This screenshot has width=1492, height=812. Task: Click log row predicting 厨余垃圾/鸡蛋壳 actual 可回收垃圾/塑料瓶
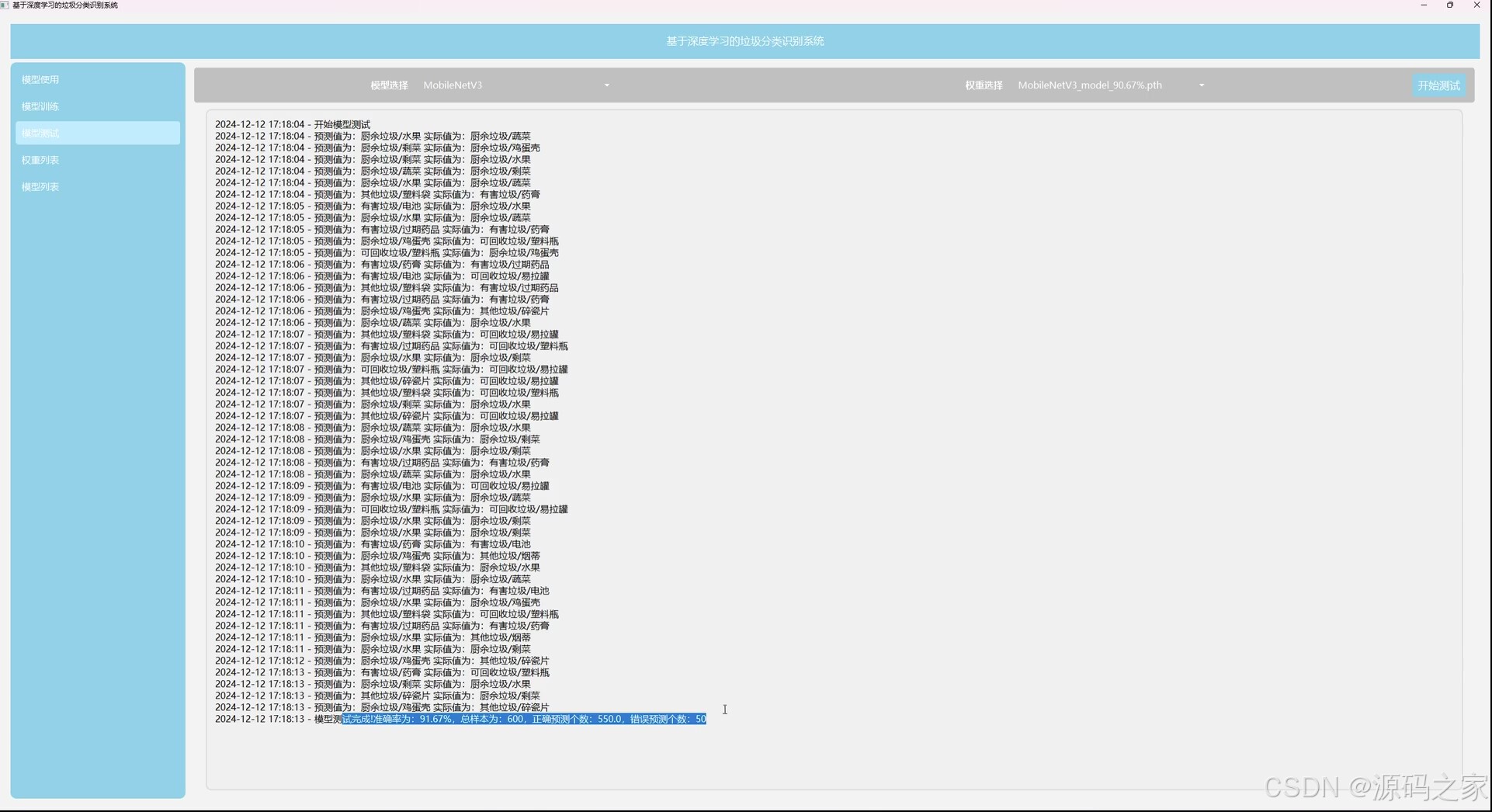pyautogui.click(x=387, y=241)
